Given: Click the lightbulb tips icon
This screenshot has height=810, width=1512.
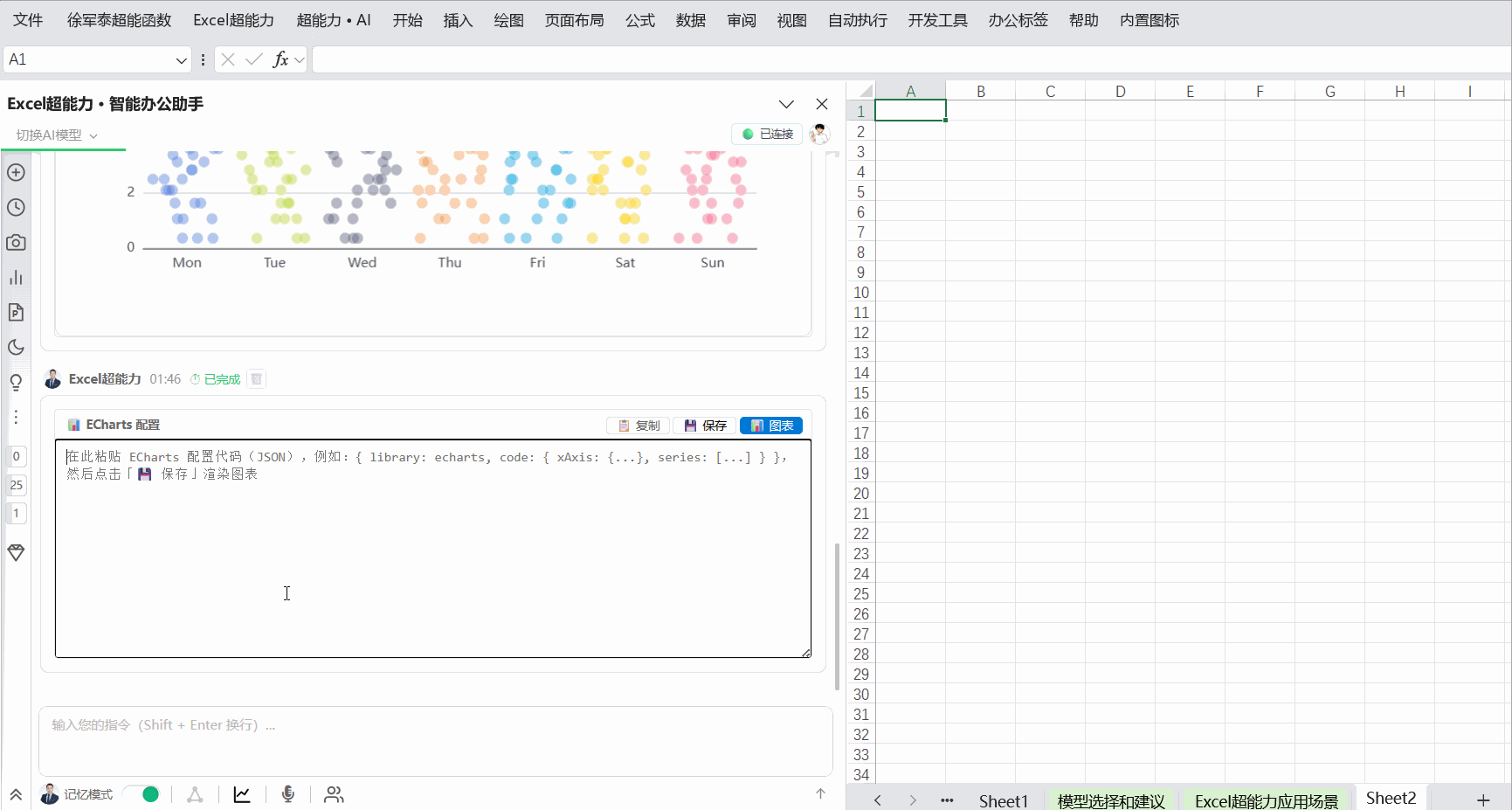Looking at the screenshot, I should point(16,382).
